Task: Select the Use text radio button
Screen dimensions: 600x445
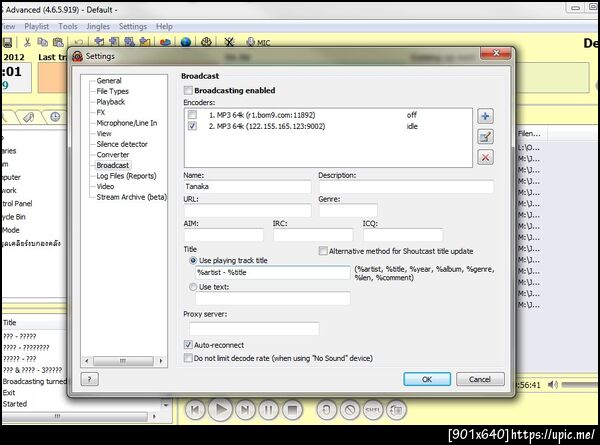Action: [193, 287]
